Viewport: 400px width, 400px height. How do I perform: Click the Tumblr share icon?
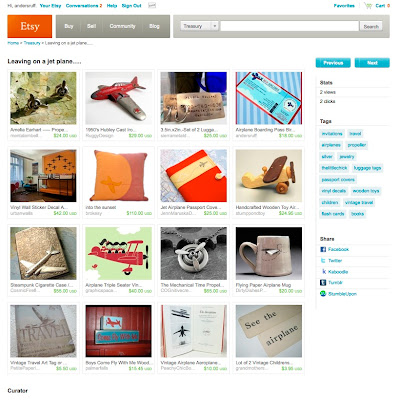pyautogui.click(x=323, y=283)
